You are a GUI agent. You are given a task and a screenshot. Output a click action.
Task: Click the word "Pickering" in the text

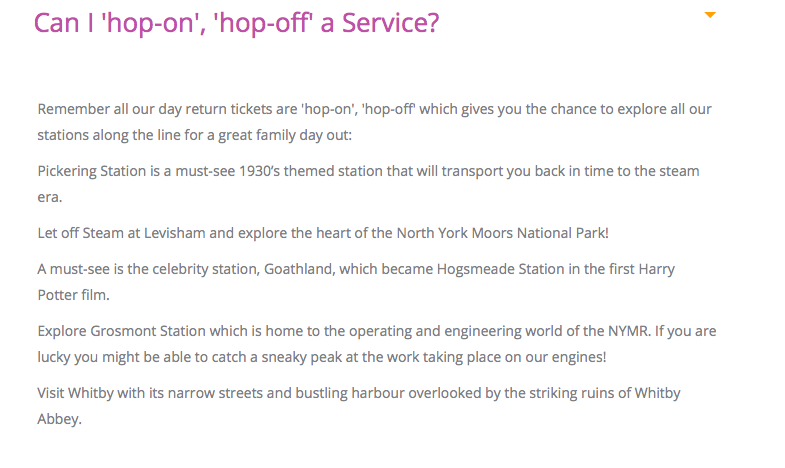pyautogui.click(x=67, y=171)
